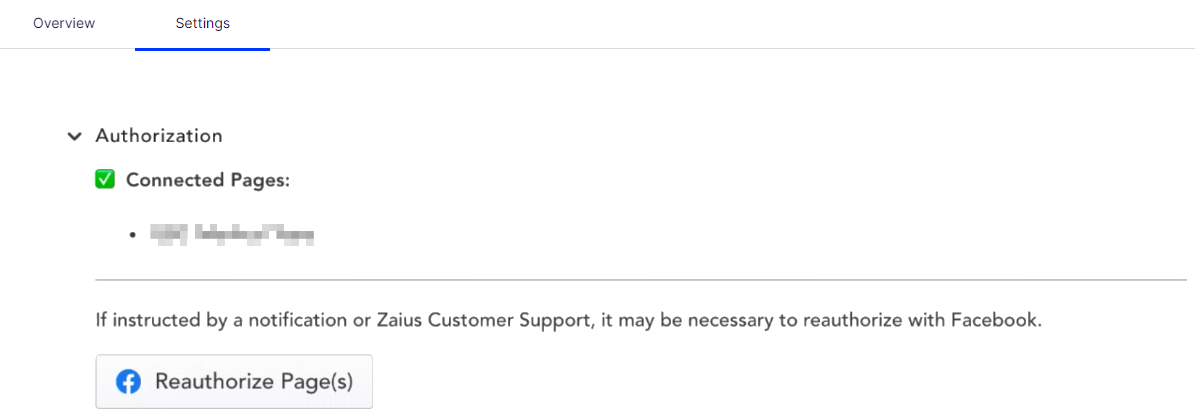Image resolution: width=1195 pixels, height=418 pixels.
Task: Select the Settings tab
Action: click(x=202, y=23)
